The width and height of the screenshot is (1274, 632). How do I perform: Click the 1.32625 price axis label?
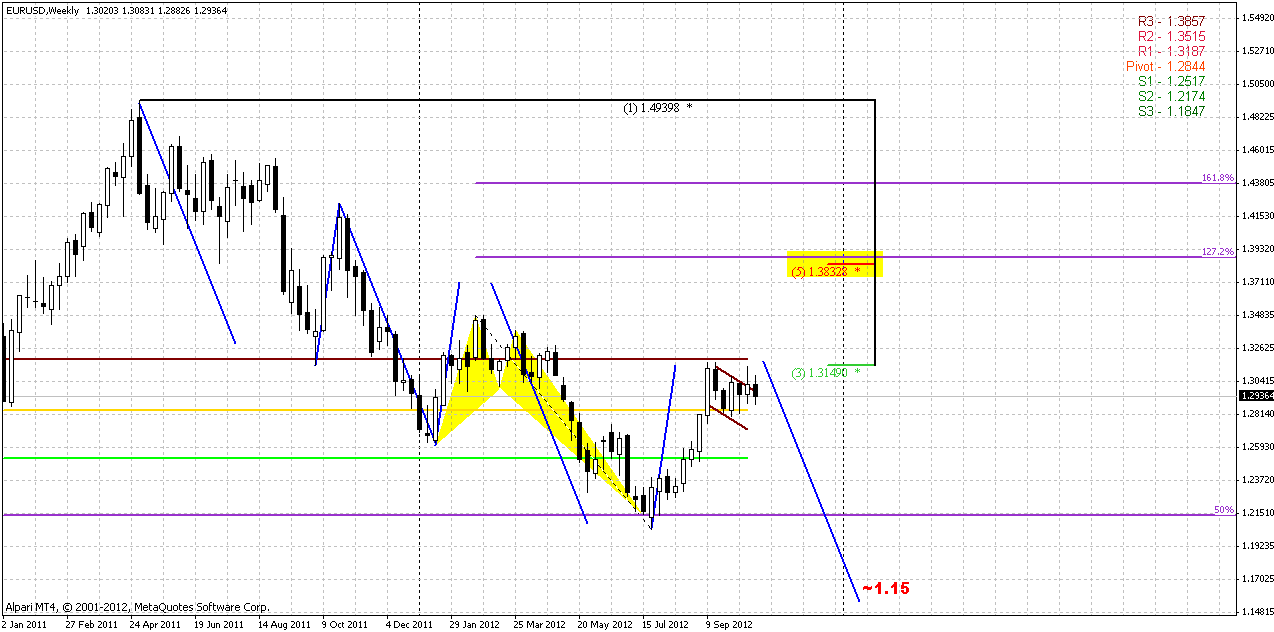click(x=1257, y=348)
